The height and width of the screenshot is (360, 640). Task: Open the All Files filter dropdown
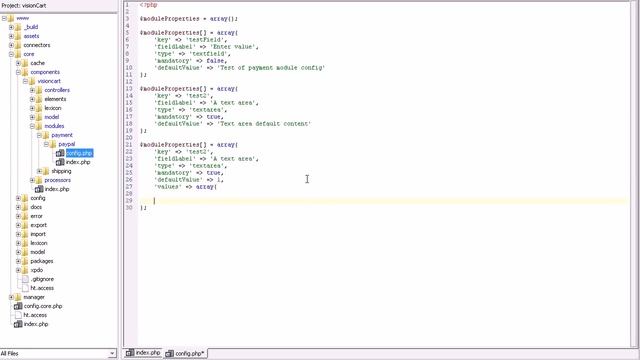pos(112,353)
